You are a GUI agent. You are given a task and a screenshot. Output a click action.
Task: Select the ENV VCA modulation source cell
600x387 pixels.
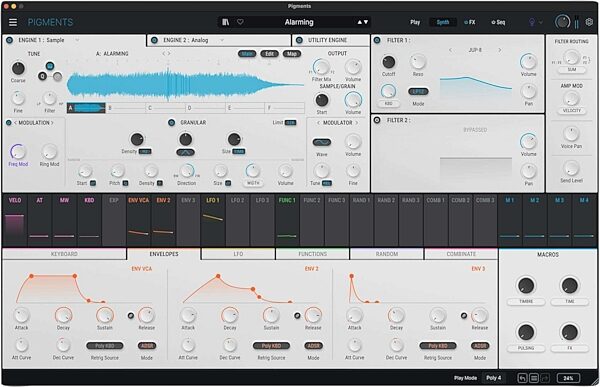[139, 220]
